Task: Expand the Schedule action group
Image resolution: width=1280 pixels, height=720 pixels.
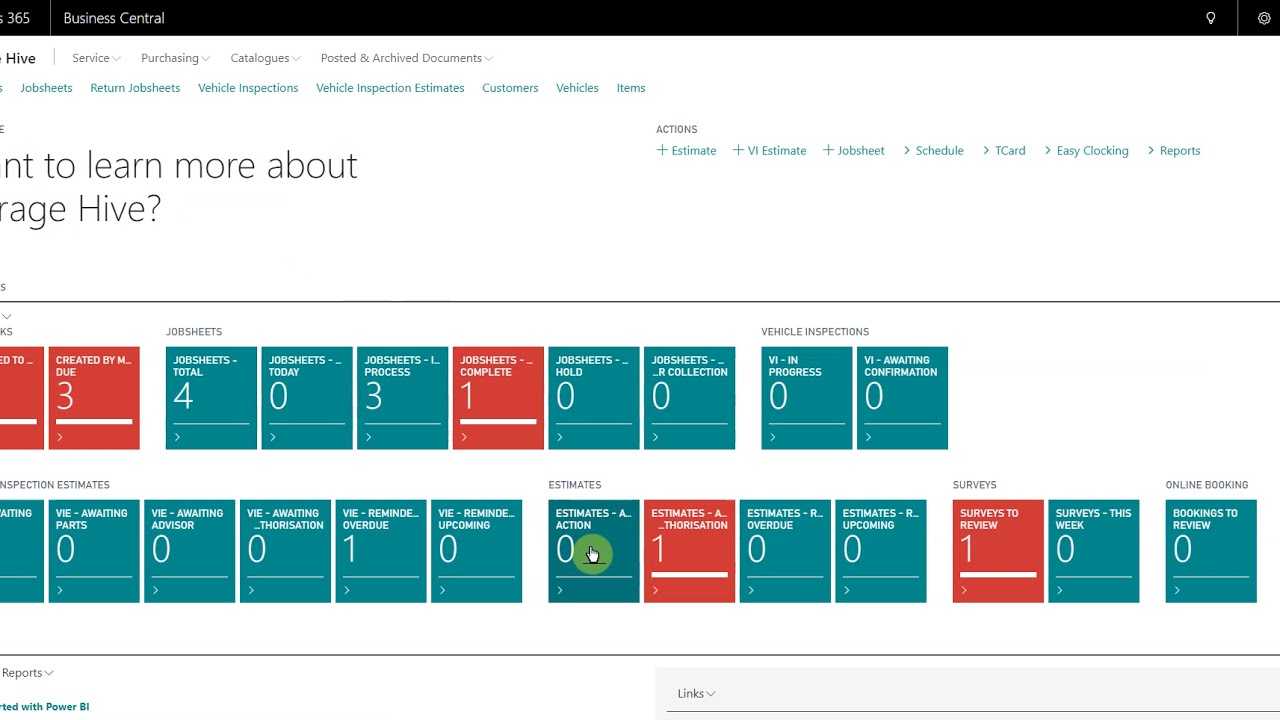Action: click(933, 150)
